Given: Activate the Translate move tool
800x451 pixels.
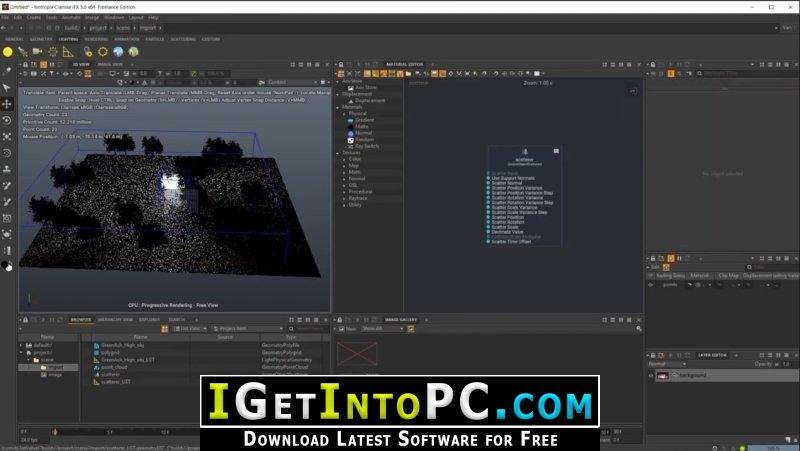Looking at the screenshot, I should pos(7,104).
